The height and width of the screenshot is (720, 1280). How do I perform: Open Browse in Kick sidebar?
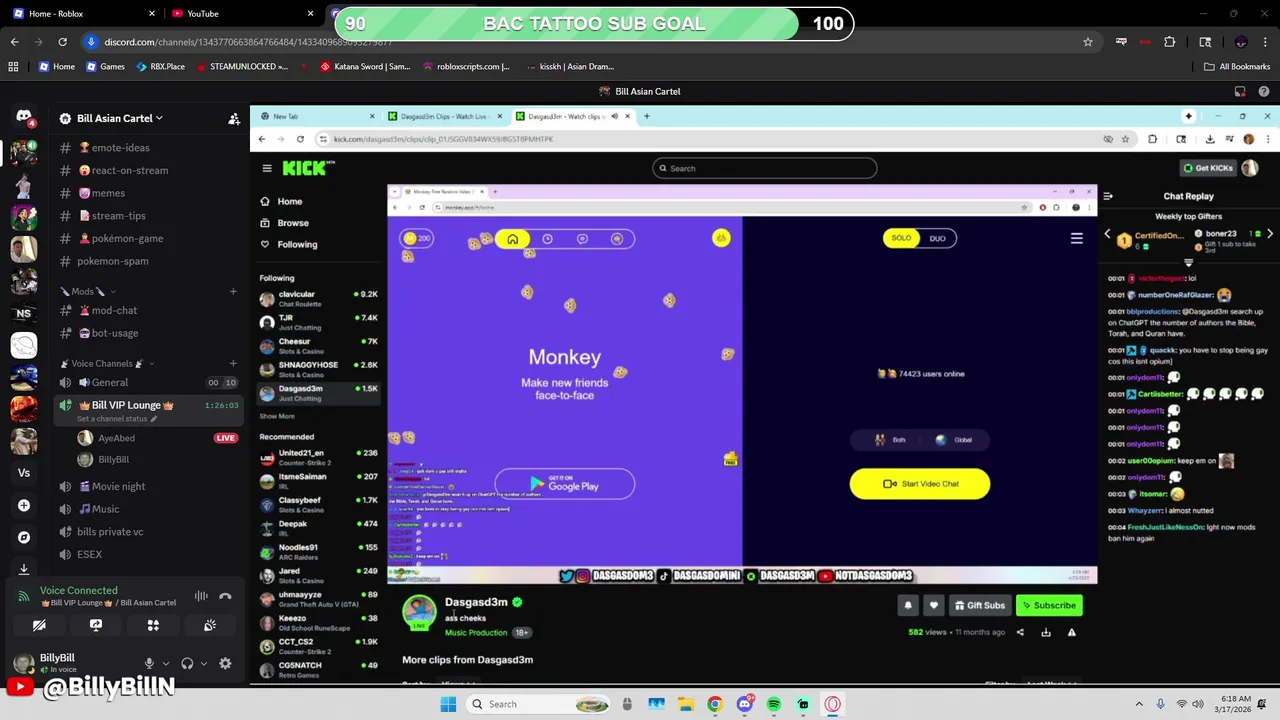293,223
